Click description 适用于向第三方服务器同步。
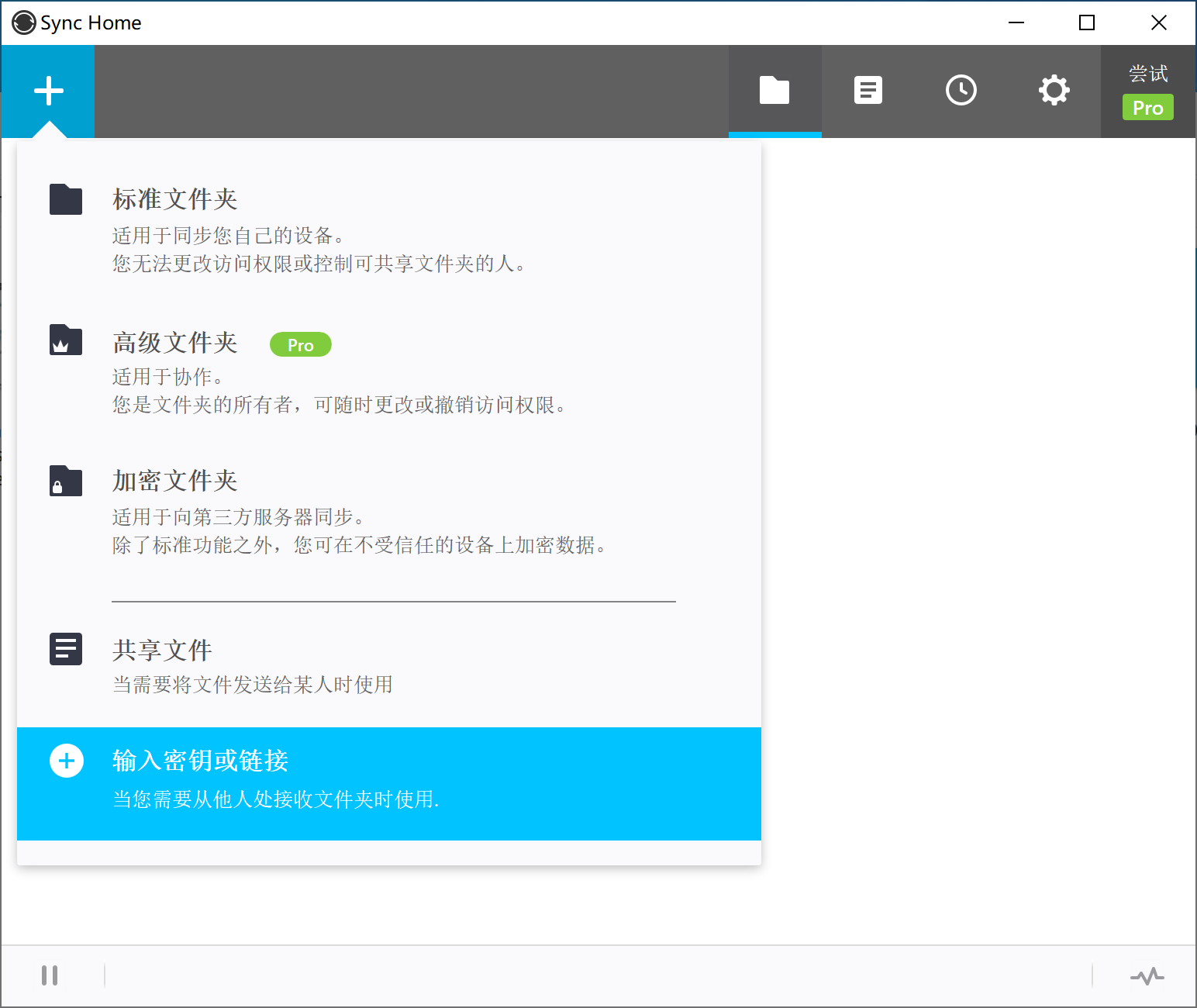The width and height of the screenshot is (1197, 1008). [239, 517]
